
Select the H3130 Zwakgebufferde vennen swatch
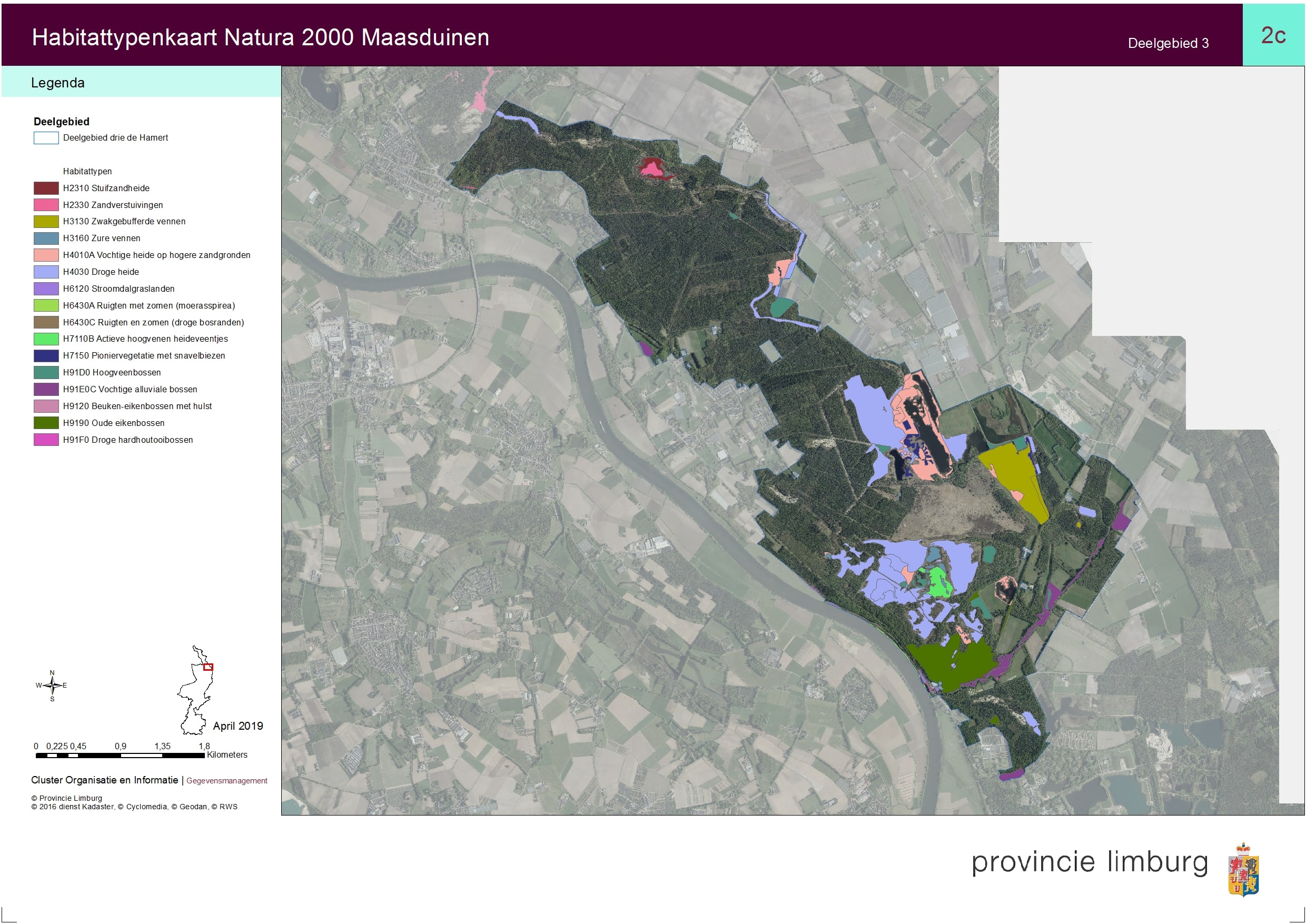(x=46, y=221)
